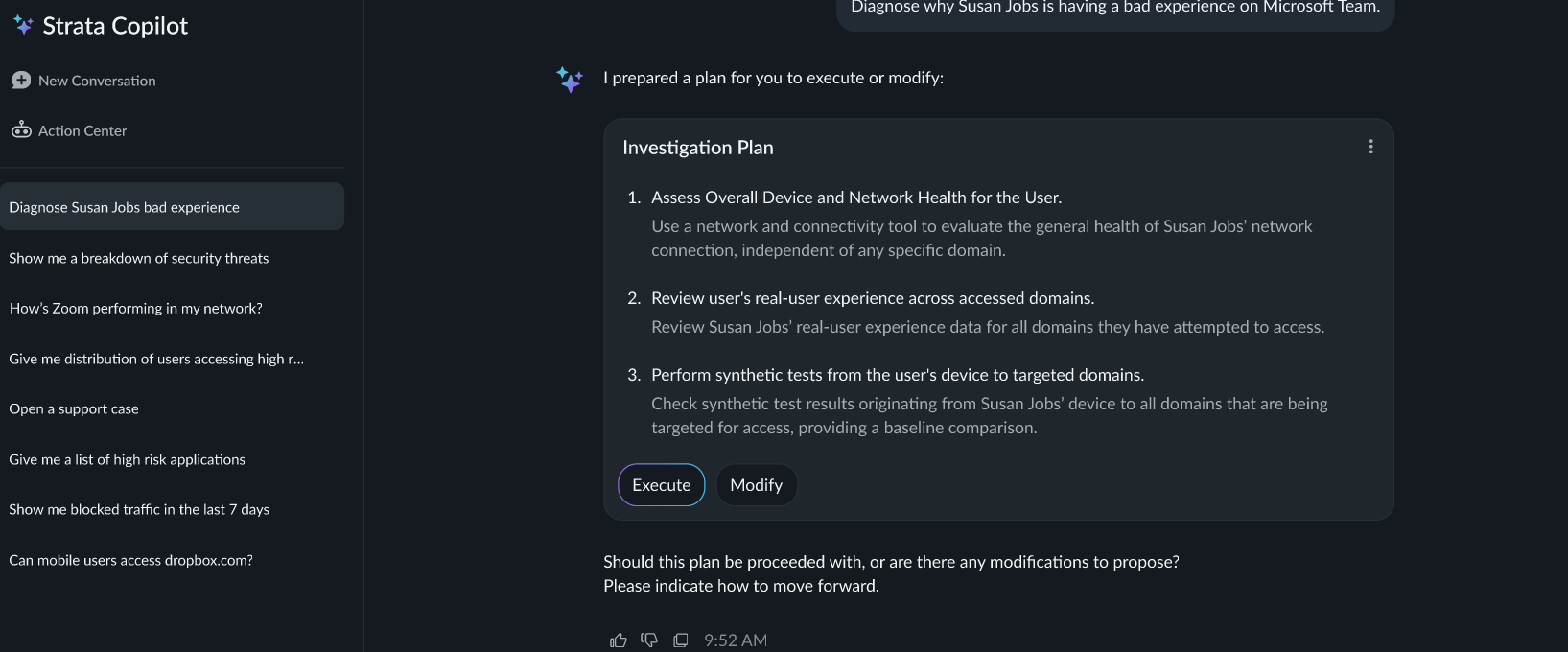This screenshot has height=652, width=1568.
Task: Open the truncated 'Give me distribution of users' chat
Action: click(156, 359)
